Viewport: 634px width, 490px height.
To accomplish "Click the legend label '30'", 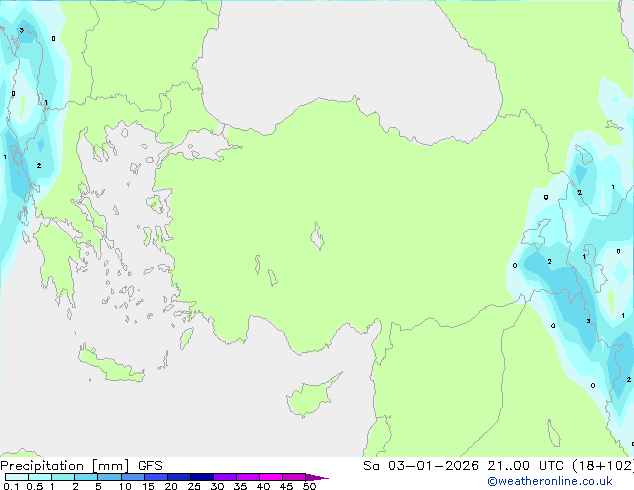I will (x=217, y=486).
